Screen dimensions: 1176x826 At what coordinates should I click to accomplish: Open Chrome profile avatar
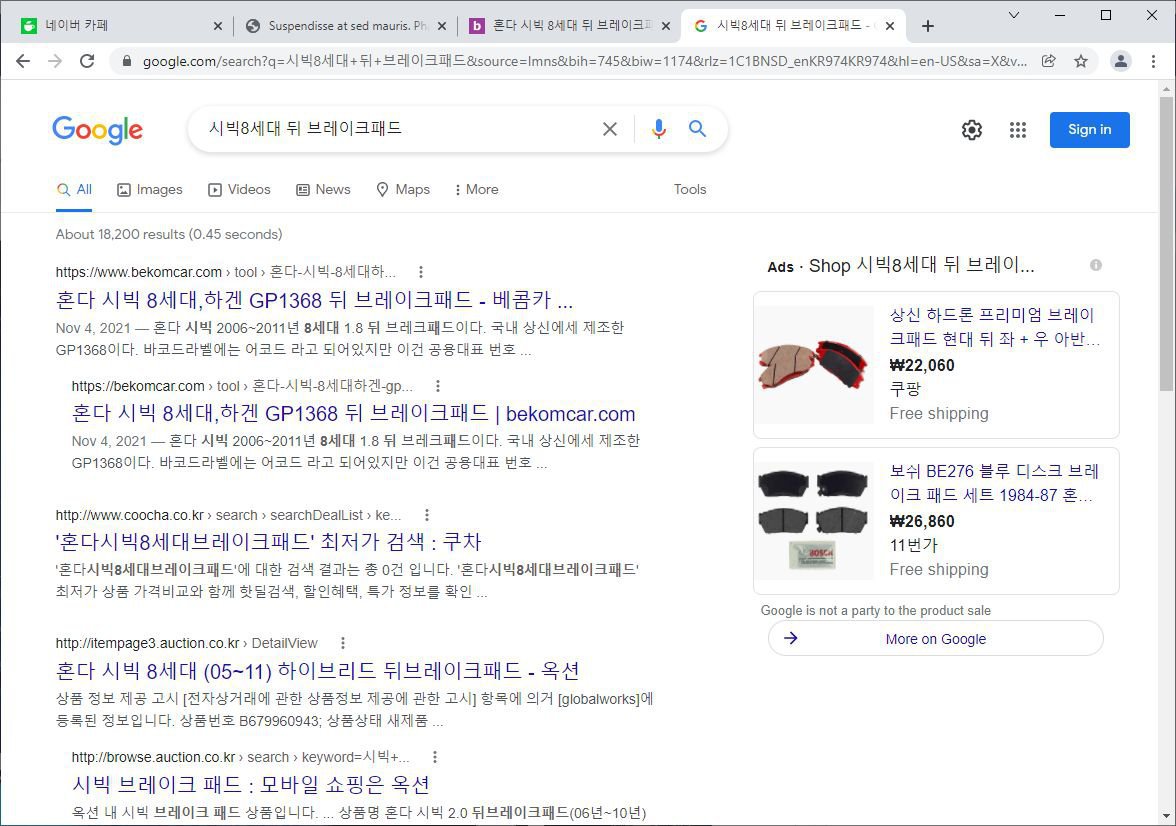(x=1120, y=62)
